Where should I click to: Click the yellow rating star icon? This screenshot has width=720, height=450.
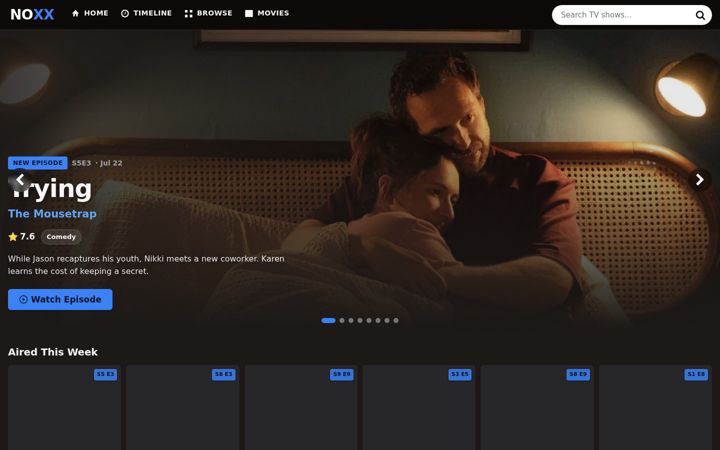(13, 236)
